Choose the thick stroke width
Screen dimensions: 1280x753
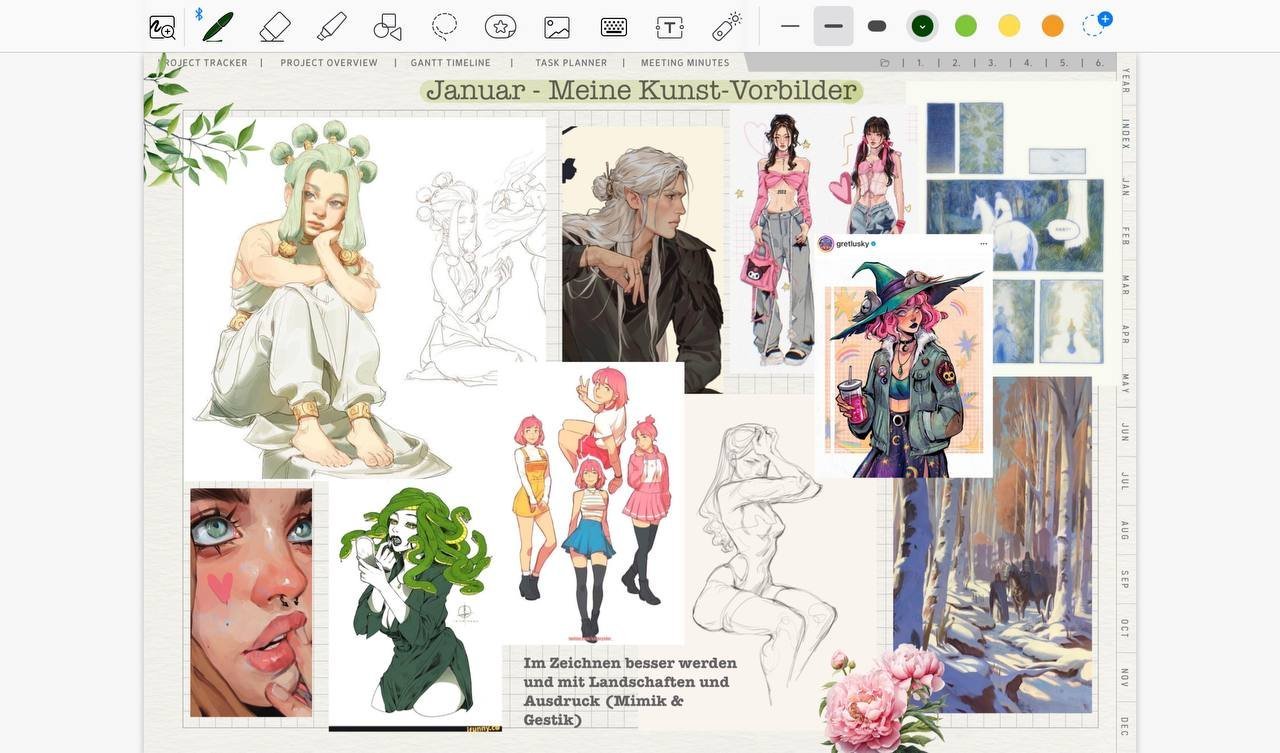point(877,26)
